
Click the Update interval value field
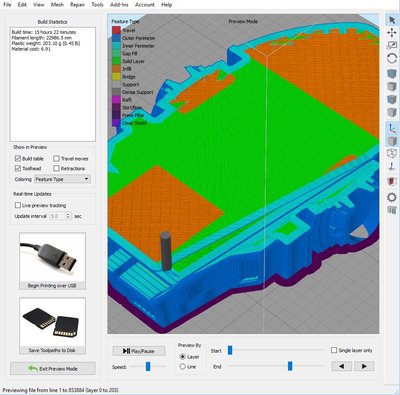coord(57,216)
